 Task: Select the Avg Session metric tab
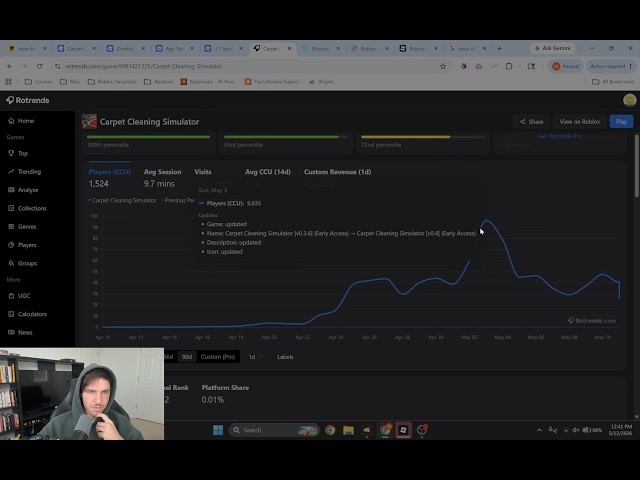point(162,178)
